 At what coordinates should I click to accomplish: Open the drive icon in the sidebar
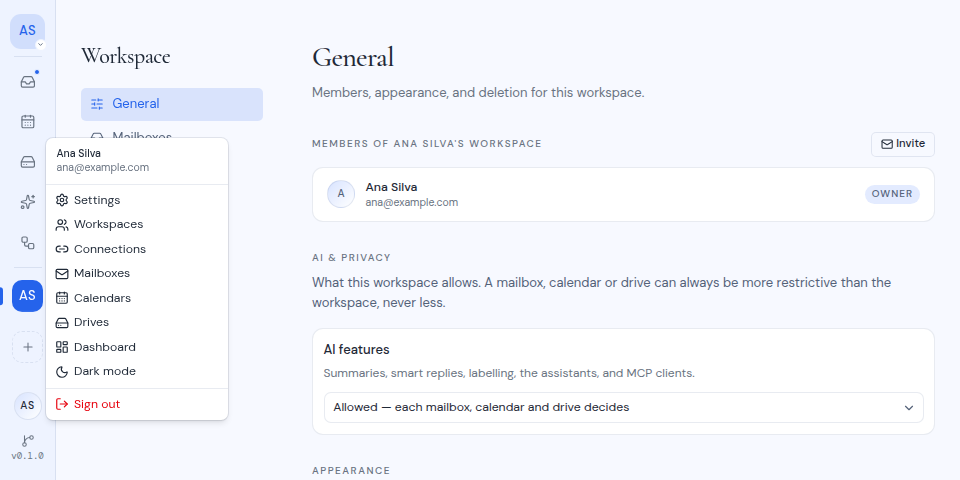(x=28, y=162)
